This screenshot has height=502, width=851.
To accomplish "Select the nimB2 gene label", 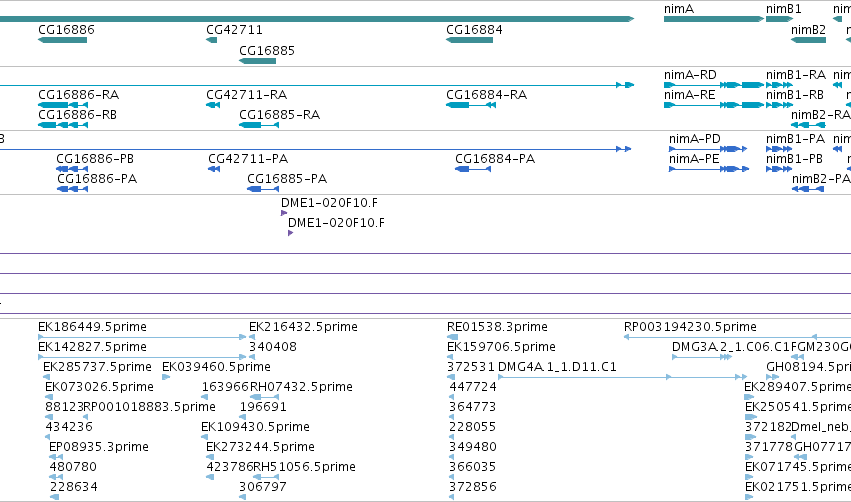I will click(808, 30).
